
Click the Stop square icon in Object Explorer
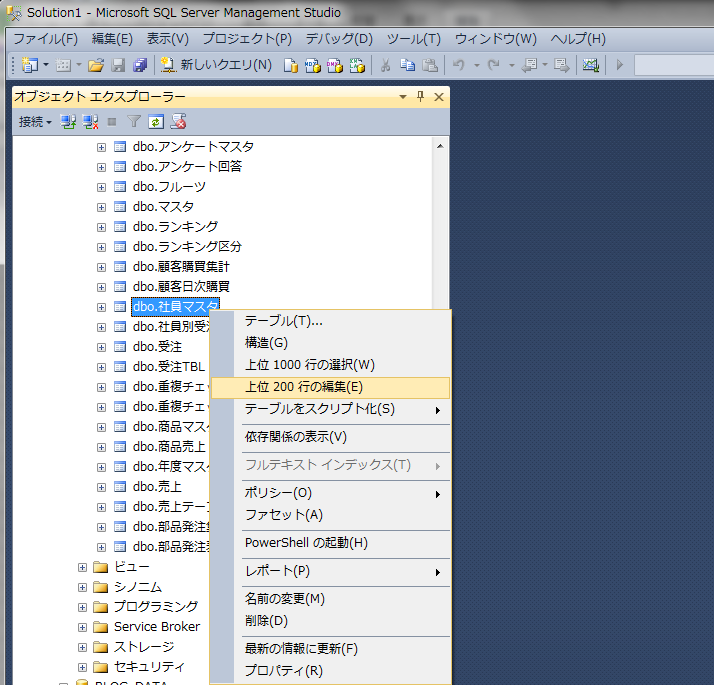(112, 122)
